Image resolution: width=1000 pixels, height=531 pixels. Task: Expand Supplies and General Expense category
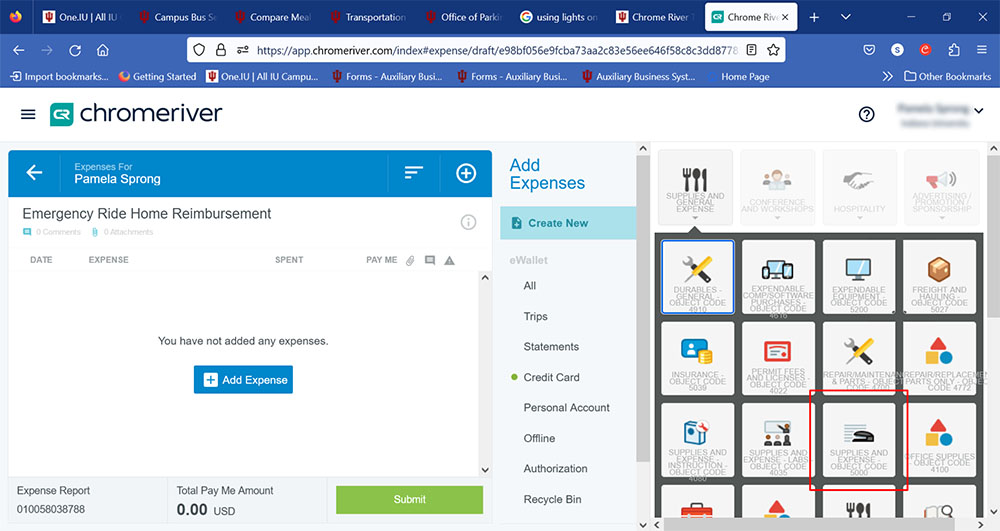click(695, 187)
